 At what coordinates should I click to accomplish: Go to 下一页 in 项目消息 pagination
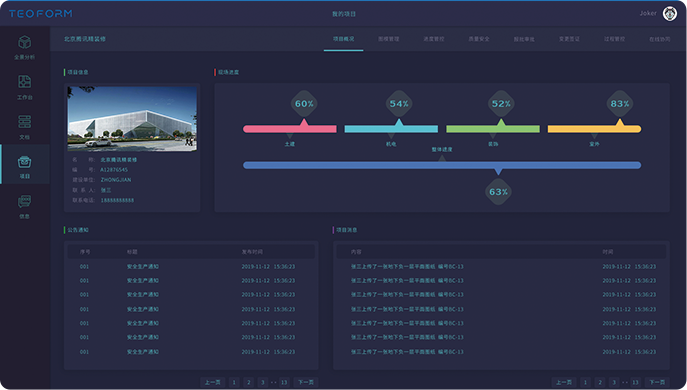657,382
